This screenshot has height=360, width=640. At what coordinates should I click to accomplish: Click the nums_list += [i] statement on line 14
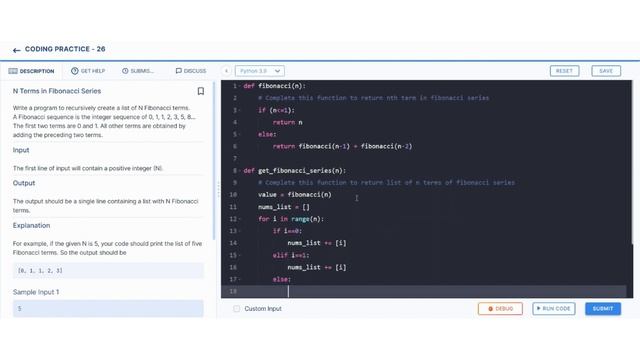click(x=317, y=243)
